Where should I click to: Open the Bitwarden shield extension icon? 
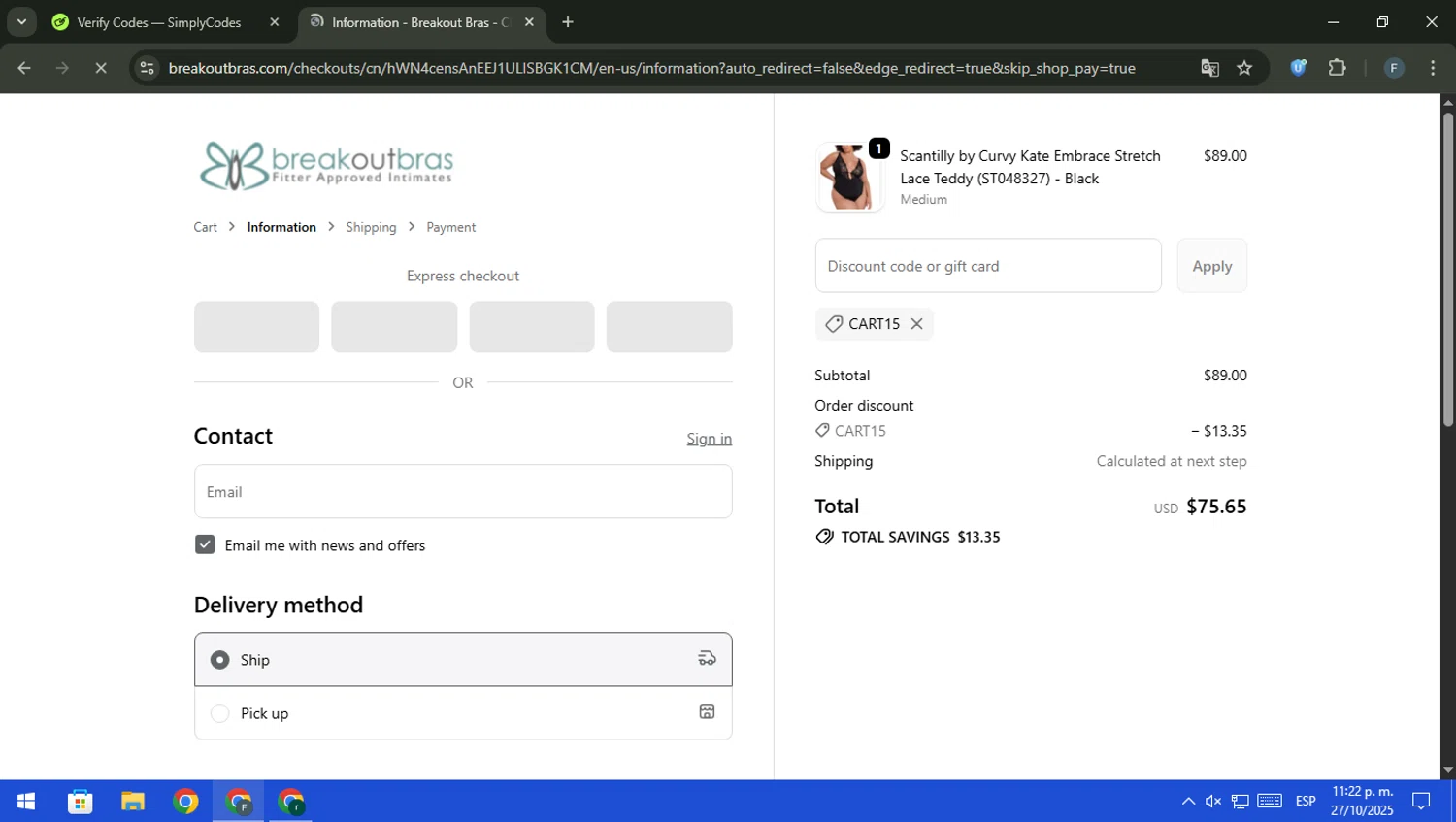tap(1298, 68)
